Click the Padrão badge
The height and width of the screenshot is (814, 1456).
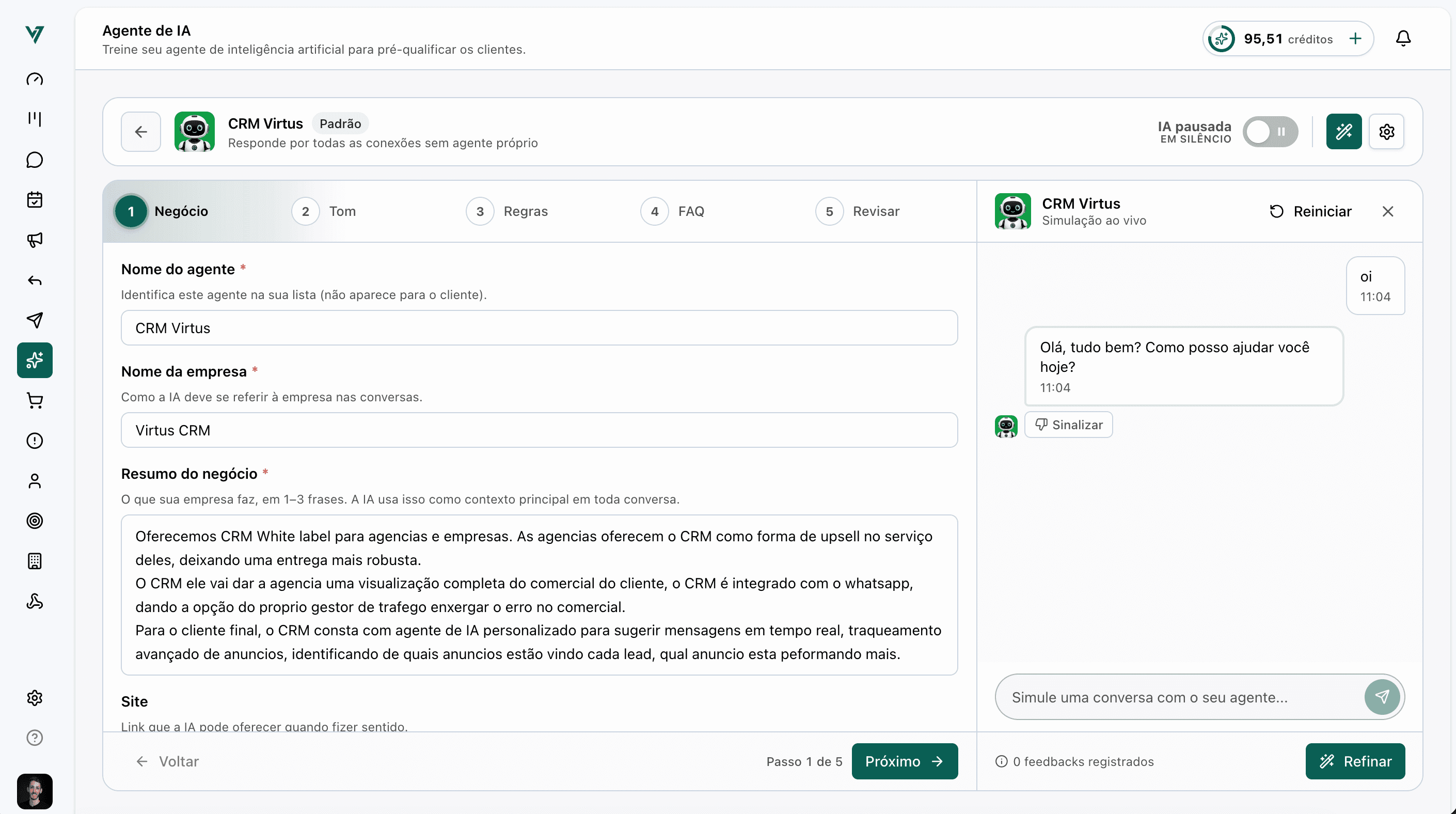click(340, 123)
